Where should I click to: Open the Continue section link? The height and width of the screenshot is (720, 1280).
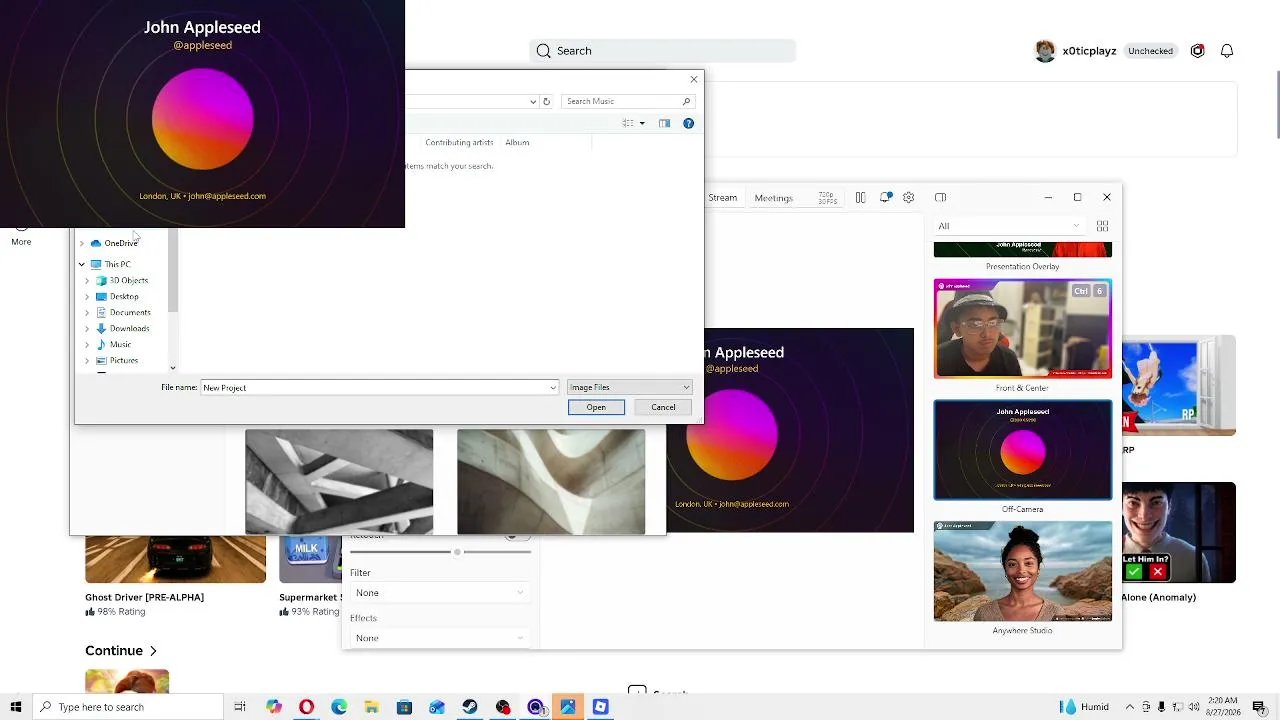pos(121,651)
